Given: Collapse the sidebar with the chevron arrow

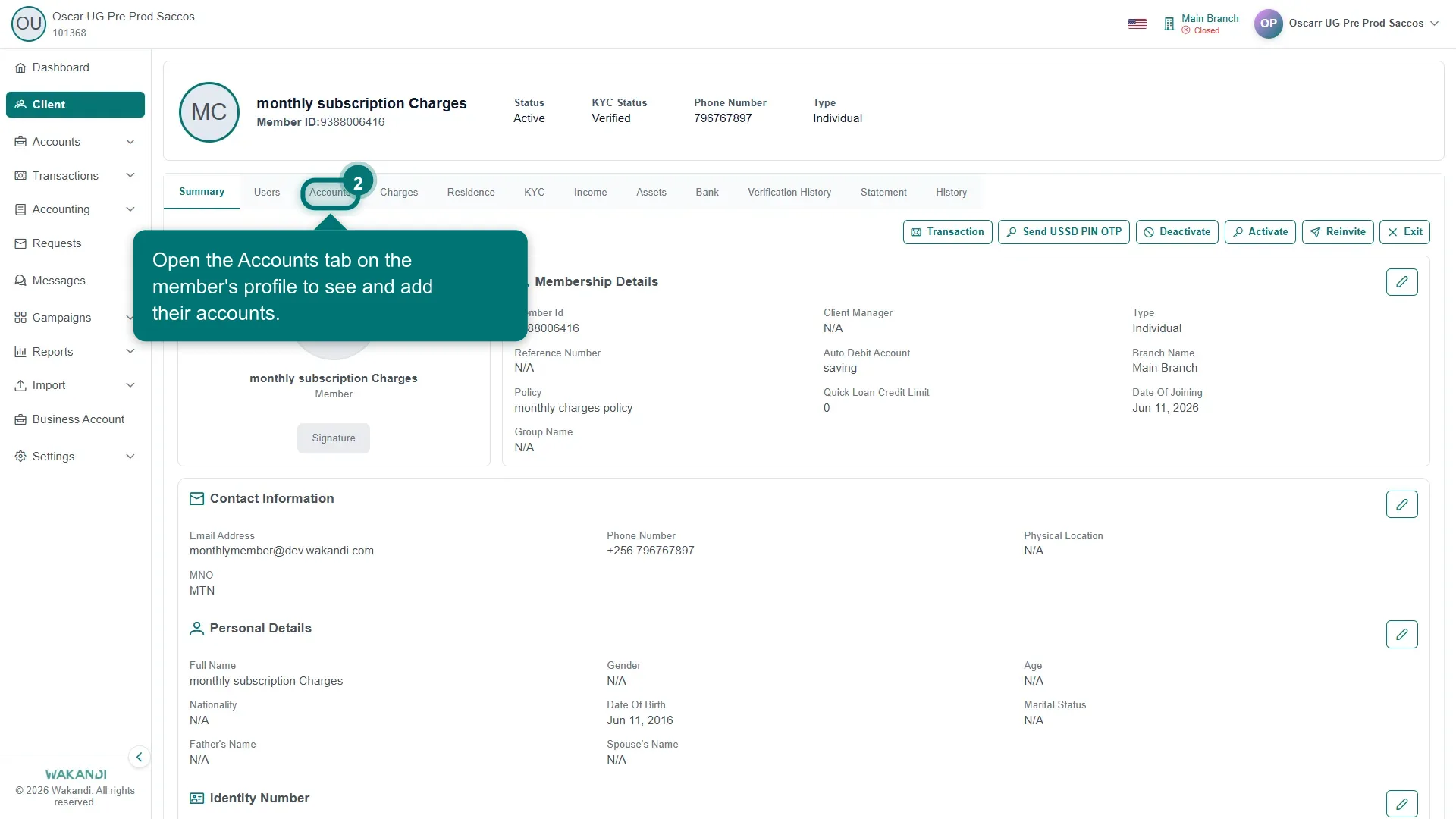Looking at the screenshot, I should pos(139,757).
